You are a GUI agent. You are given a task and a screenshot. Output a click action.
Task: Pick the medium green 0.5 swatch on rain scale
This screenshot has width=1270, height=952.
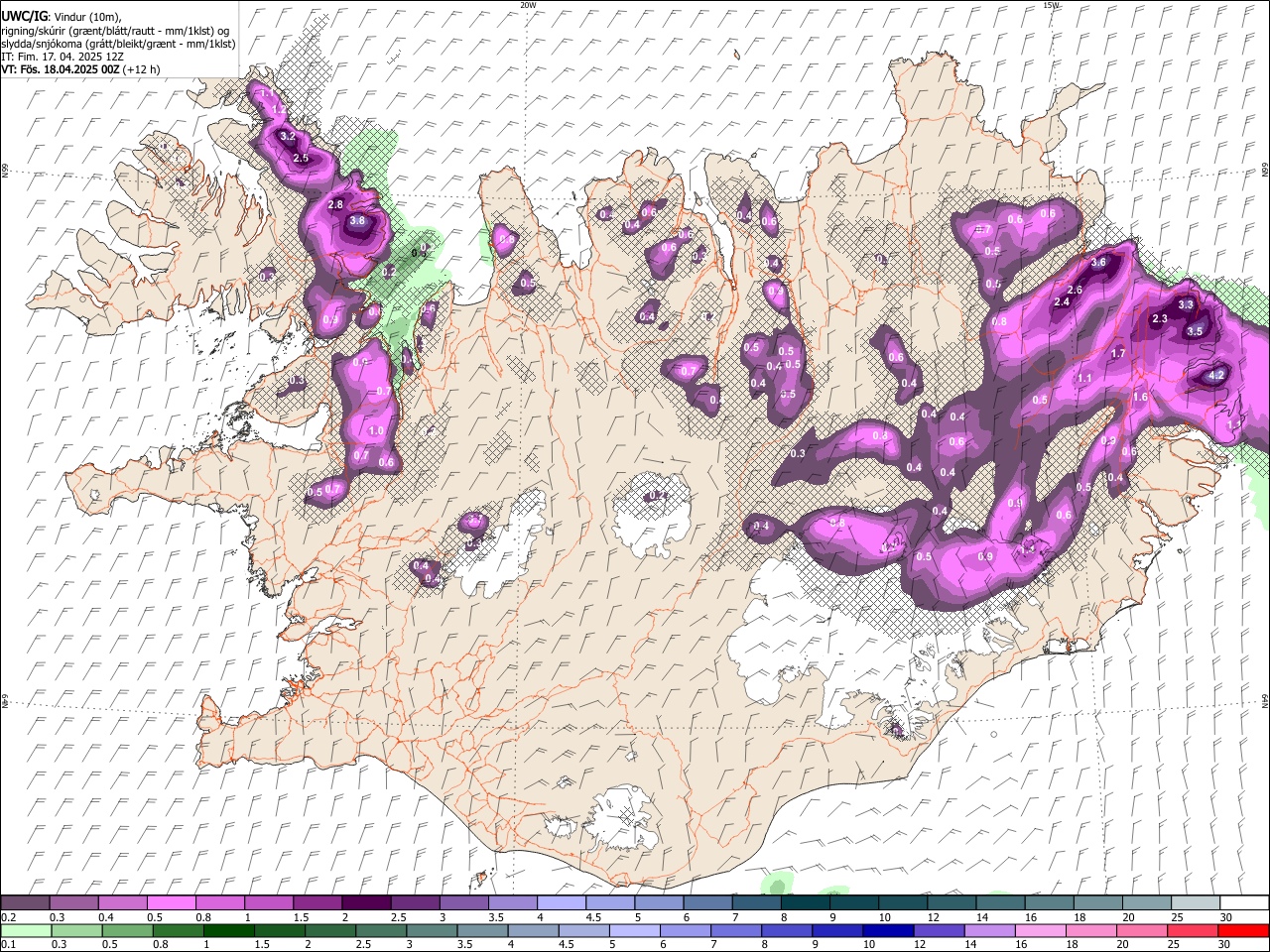(x=127, y=930)
